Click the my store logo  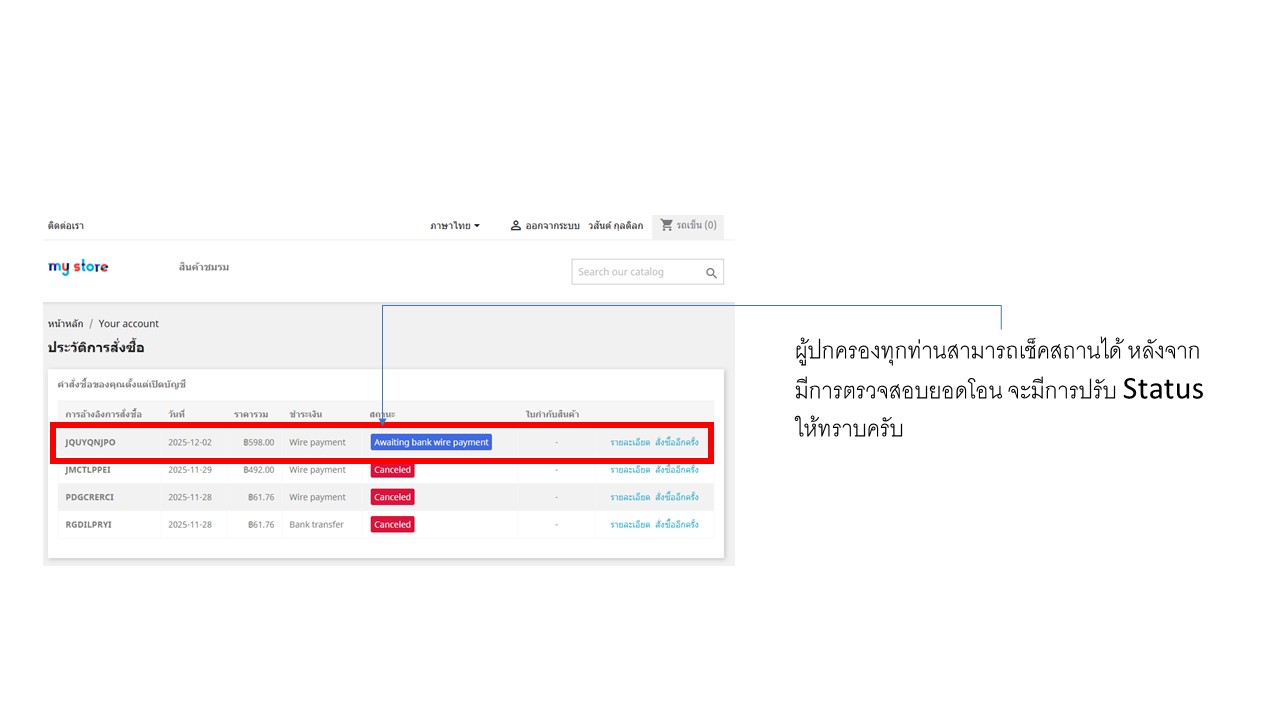(x=78, y=267)
